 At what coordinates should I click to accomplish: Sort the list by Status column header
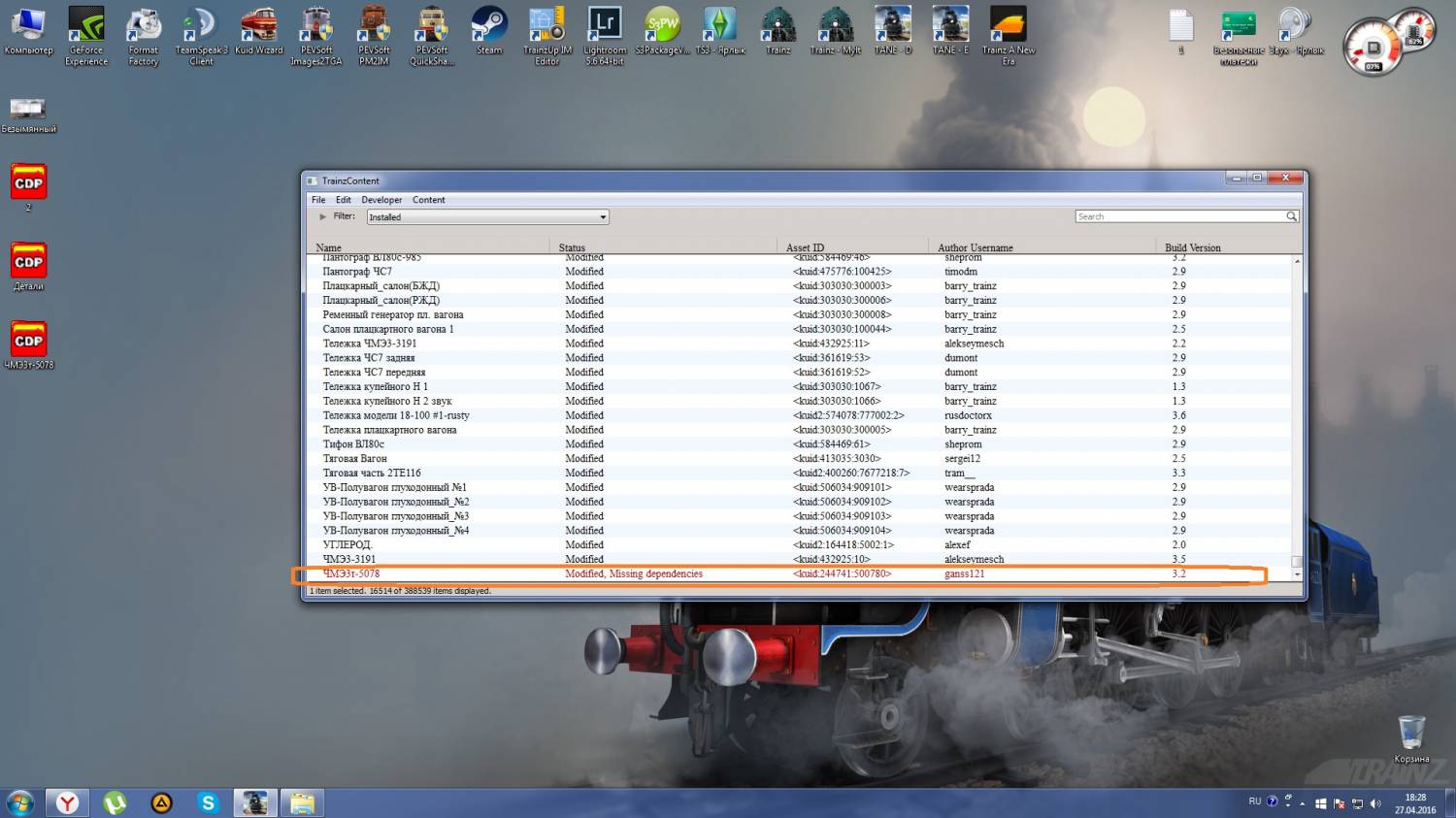572,247
